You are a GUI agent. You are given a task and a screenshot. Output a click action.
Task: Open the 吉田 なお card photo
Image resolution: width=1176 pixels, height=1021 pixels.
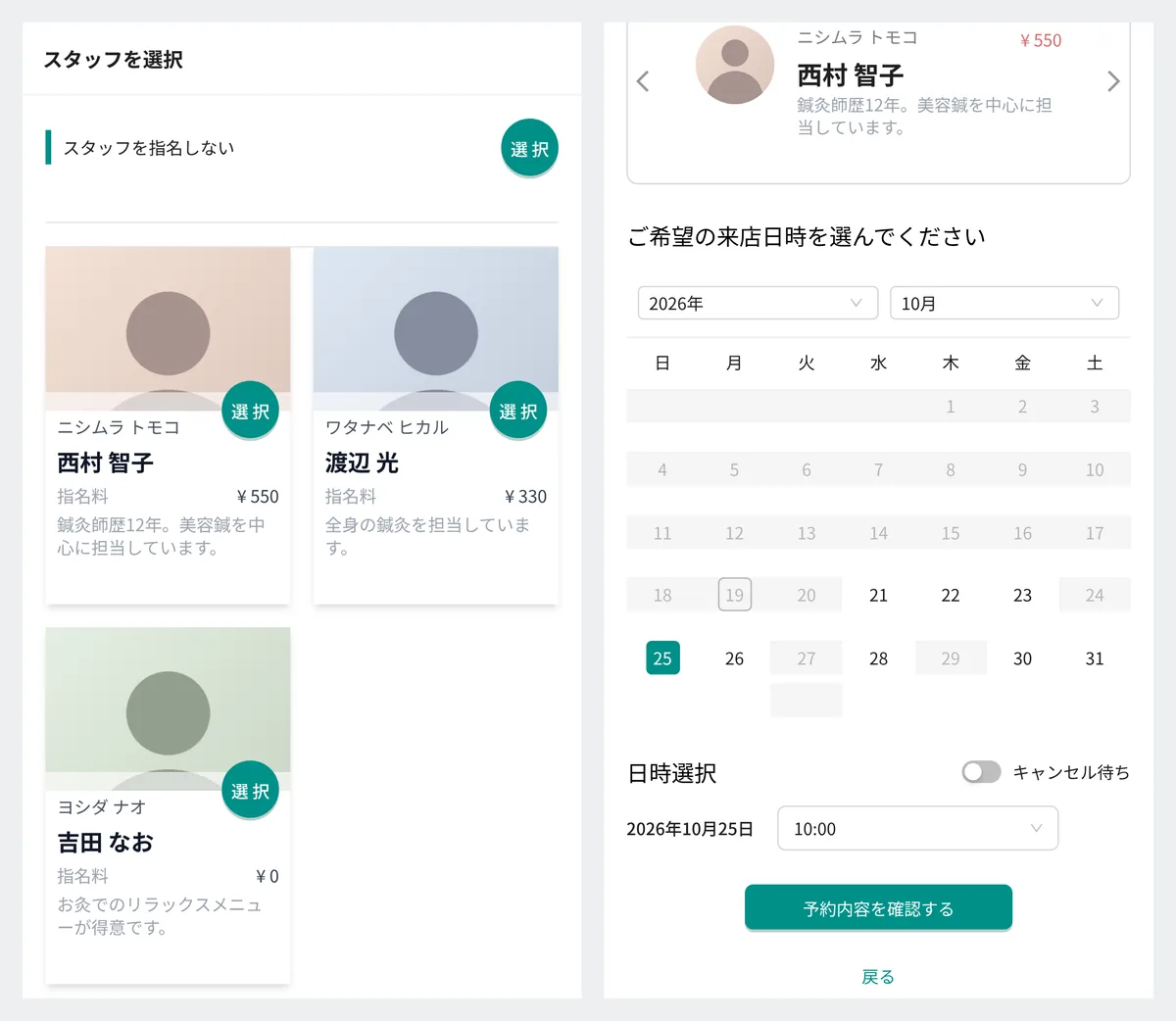(168, 708)
